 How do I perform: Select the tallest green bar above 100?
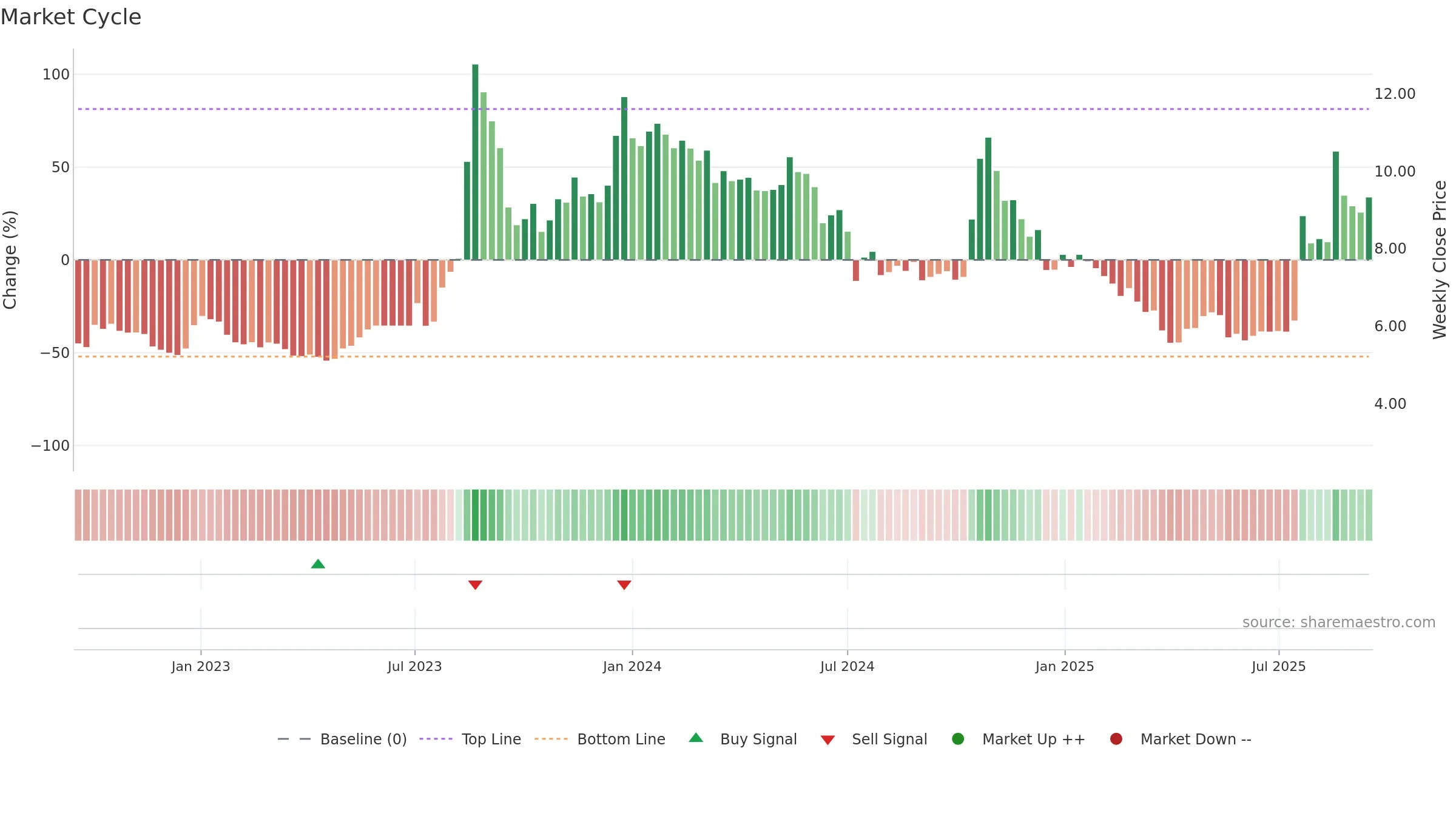(475, 162)
